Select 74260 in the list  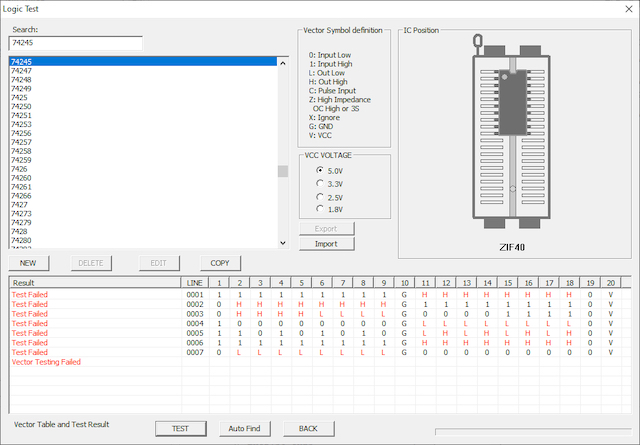[x=21, y=178]
